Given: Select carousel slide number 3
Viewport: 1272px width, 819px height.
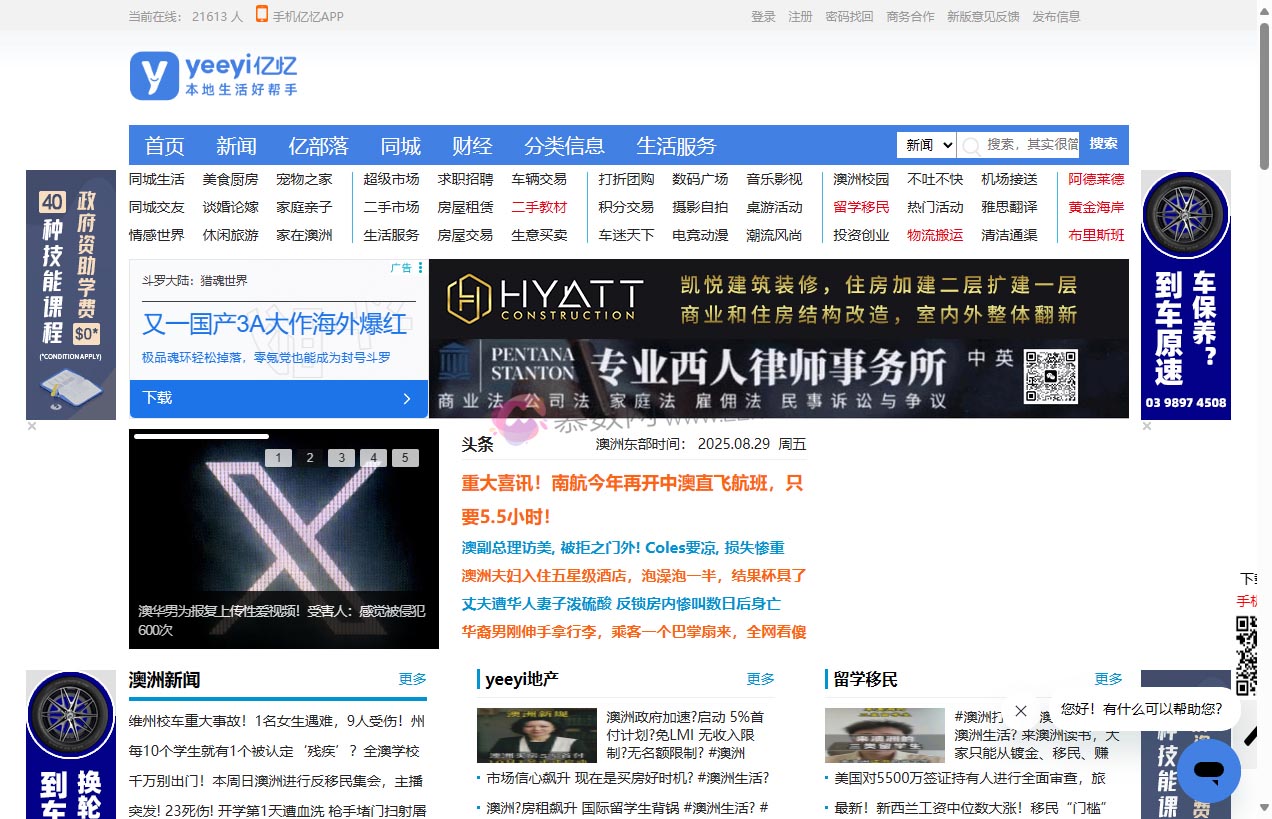Looking at the screenshot, I should (341, 457).
